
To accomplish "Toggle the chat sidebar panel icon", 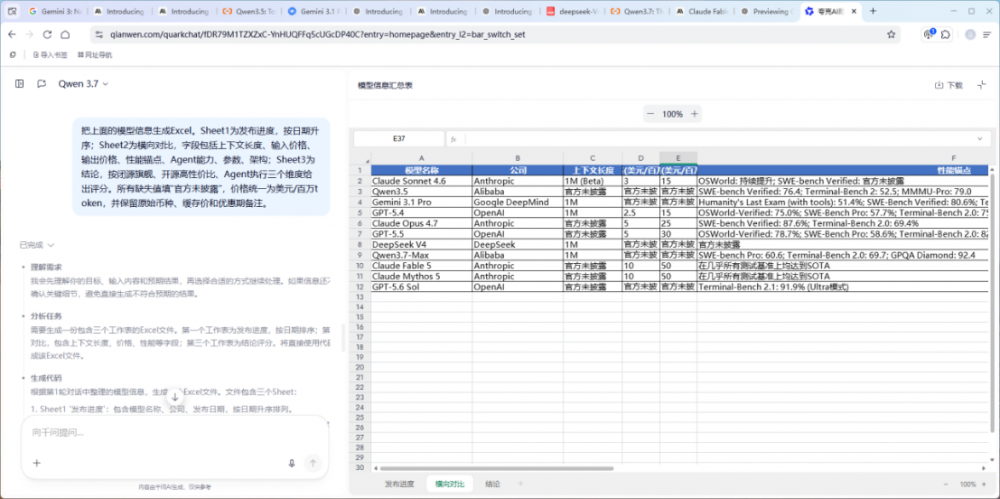I will [20, 84].
